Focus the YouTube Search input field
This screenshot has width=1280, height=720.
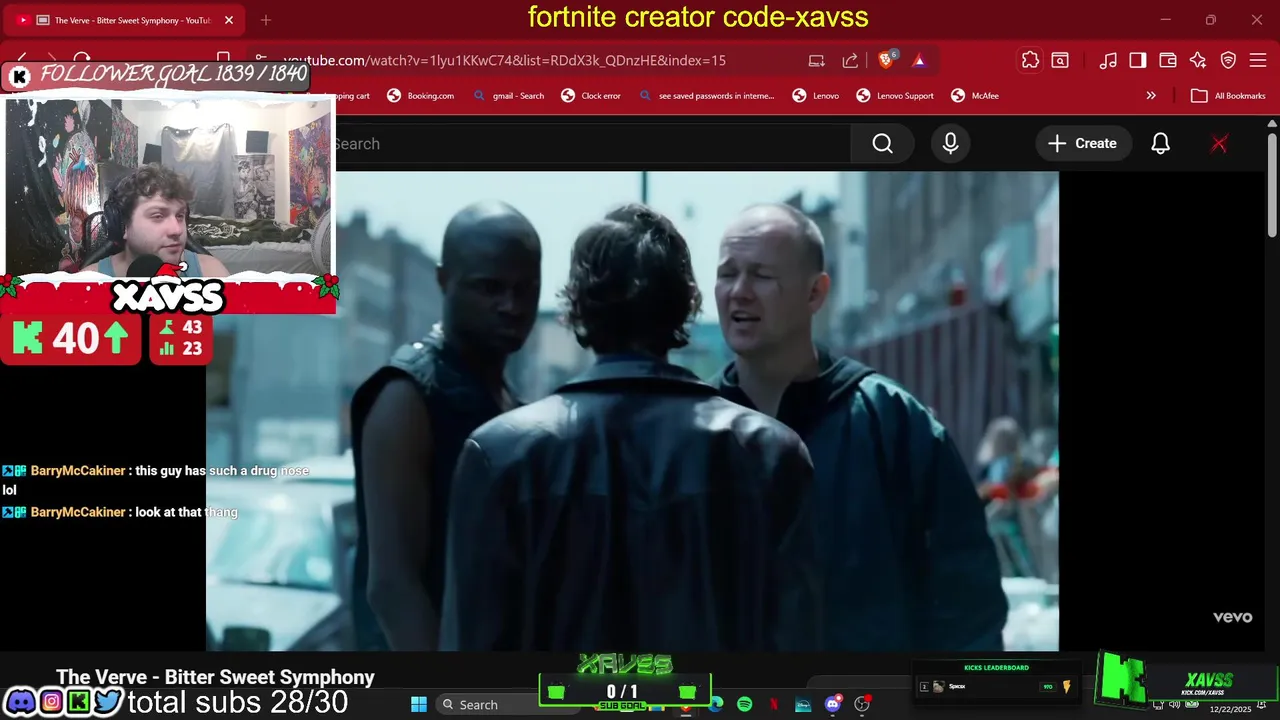point(592,144)
